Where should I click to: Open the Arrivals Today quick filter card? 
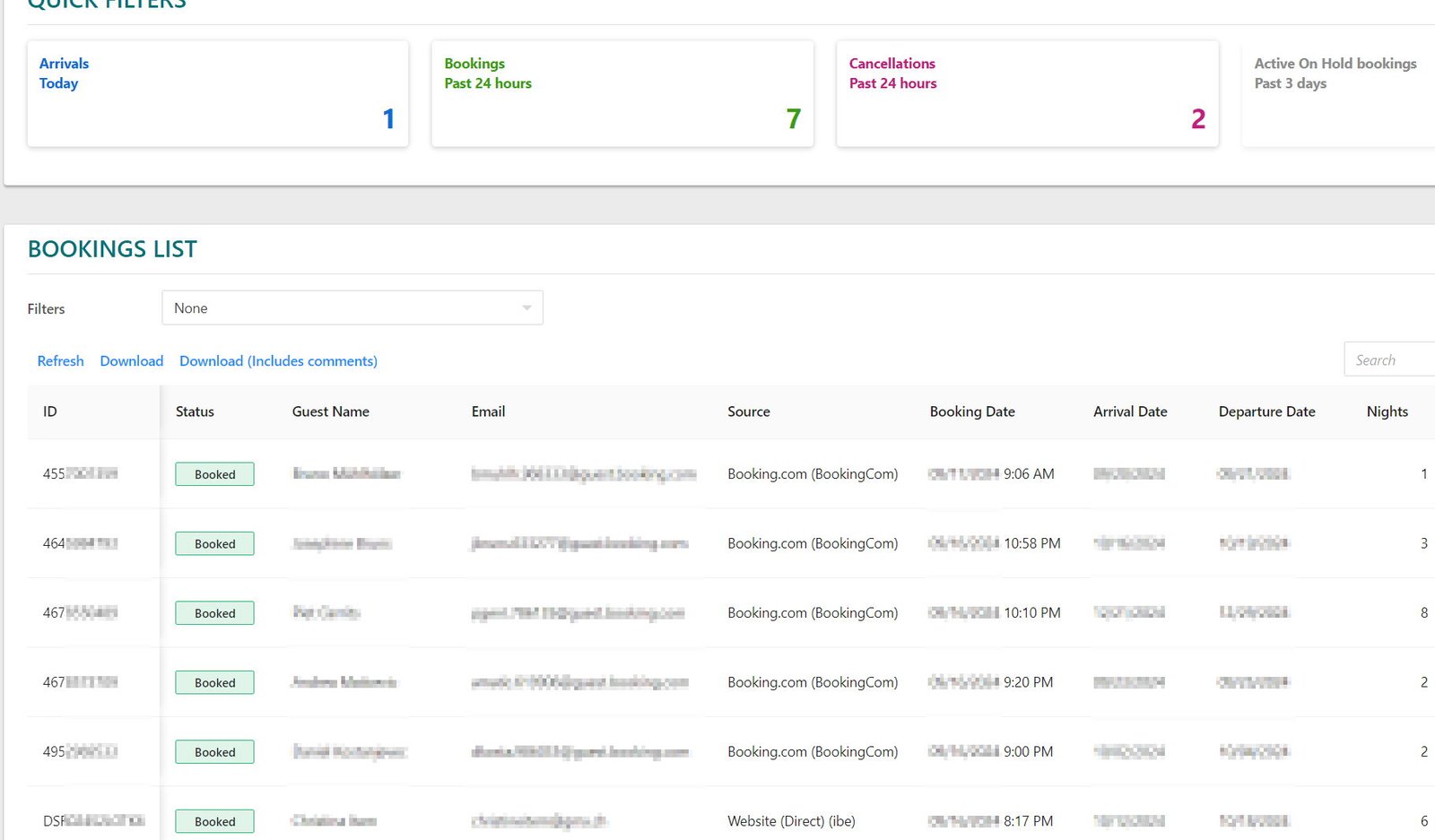tap(218, 93)
